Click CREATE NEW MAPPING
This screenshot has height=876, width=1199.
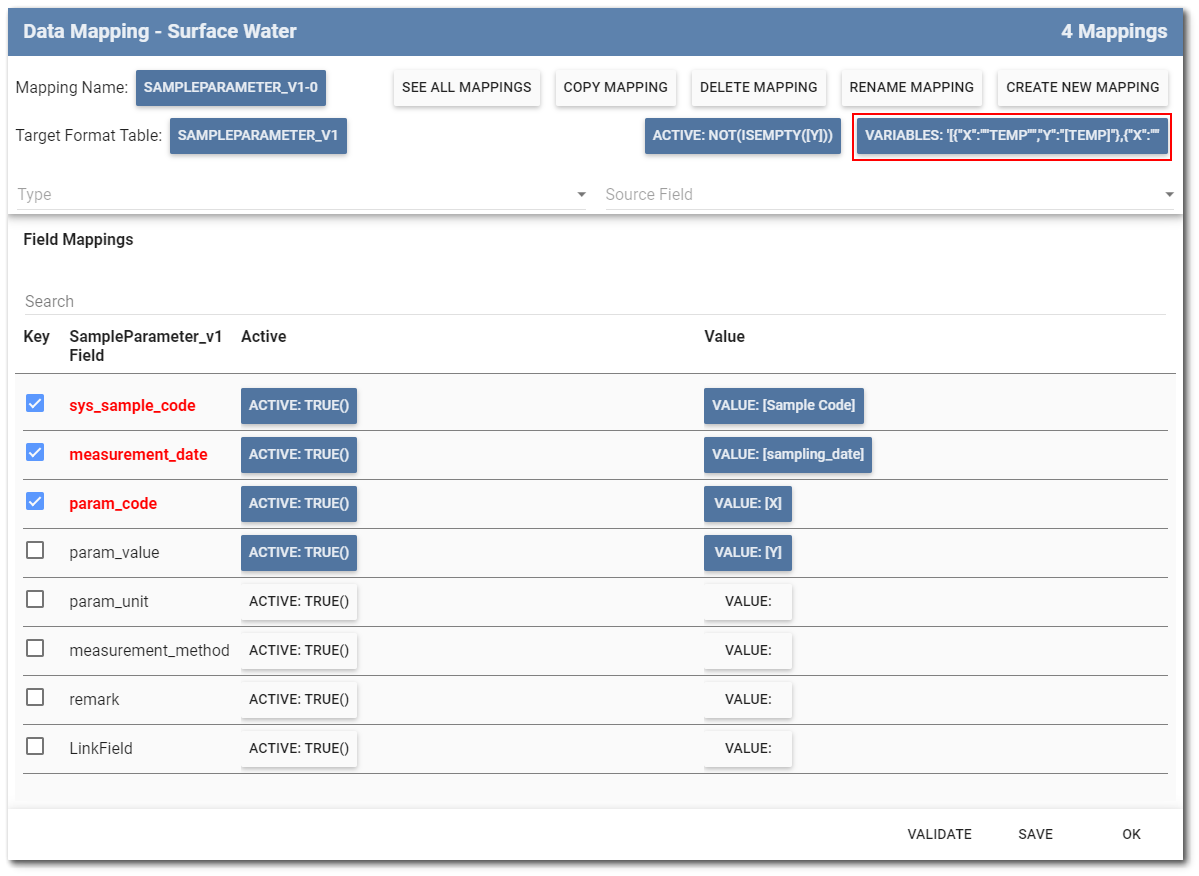[x=1082, y=88]
